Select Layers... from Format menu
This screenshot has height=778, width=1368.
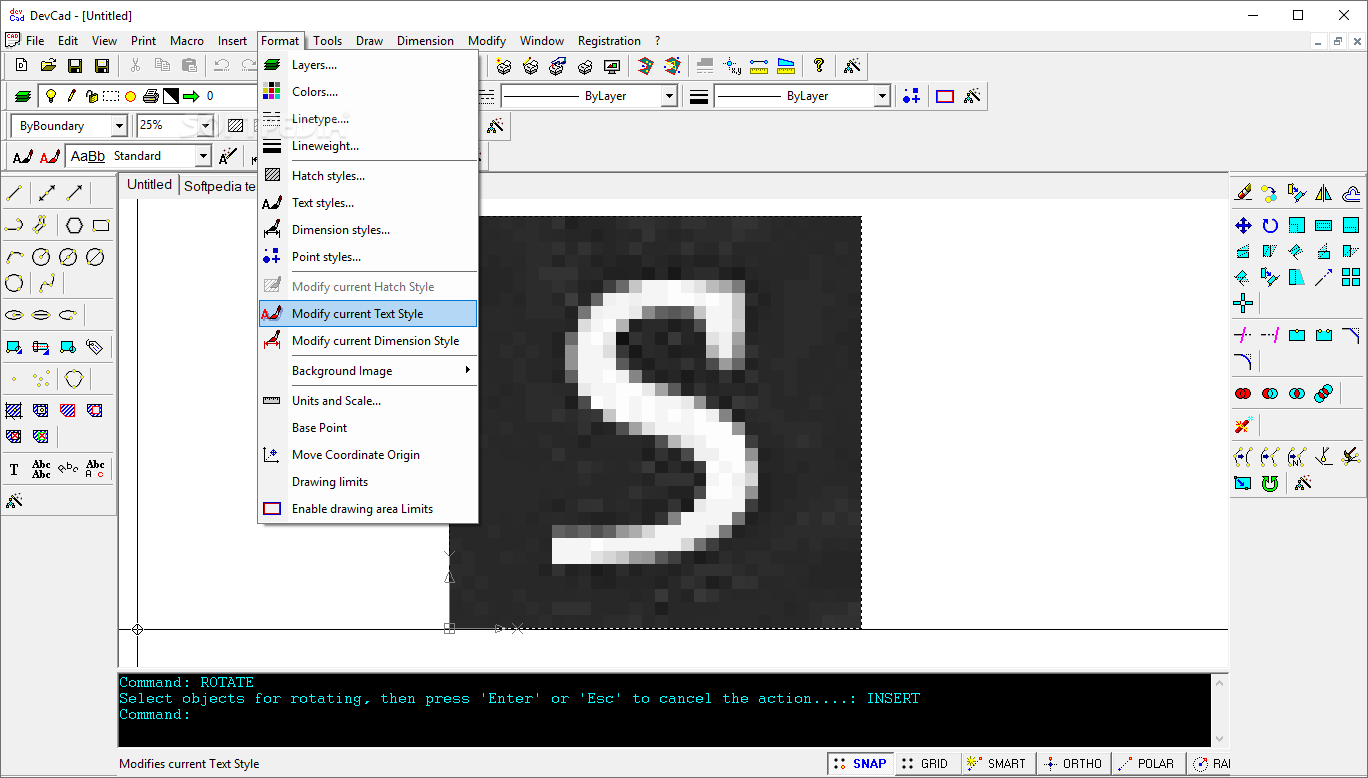point(368,65)
